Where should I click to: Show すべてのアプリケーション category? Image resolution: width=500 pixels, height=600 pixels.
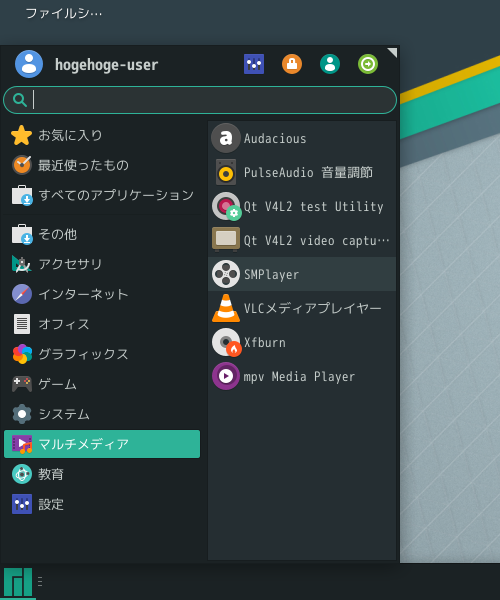click(102, 195)
